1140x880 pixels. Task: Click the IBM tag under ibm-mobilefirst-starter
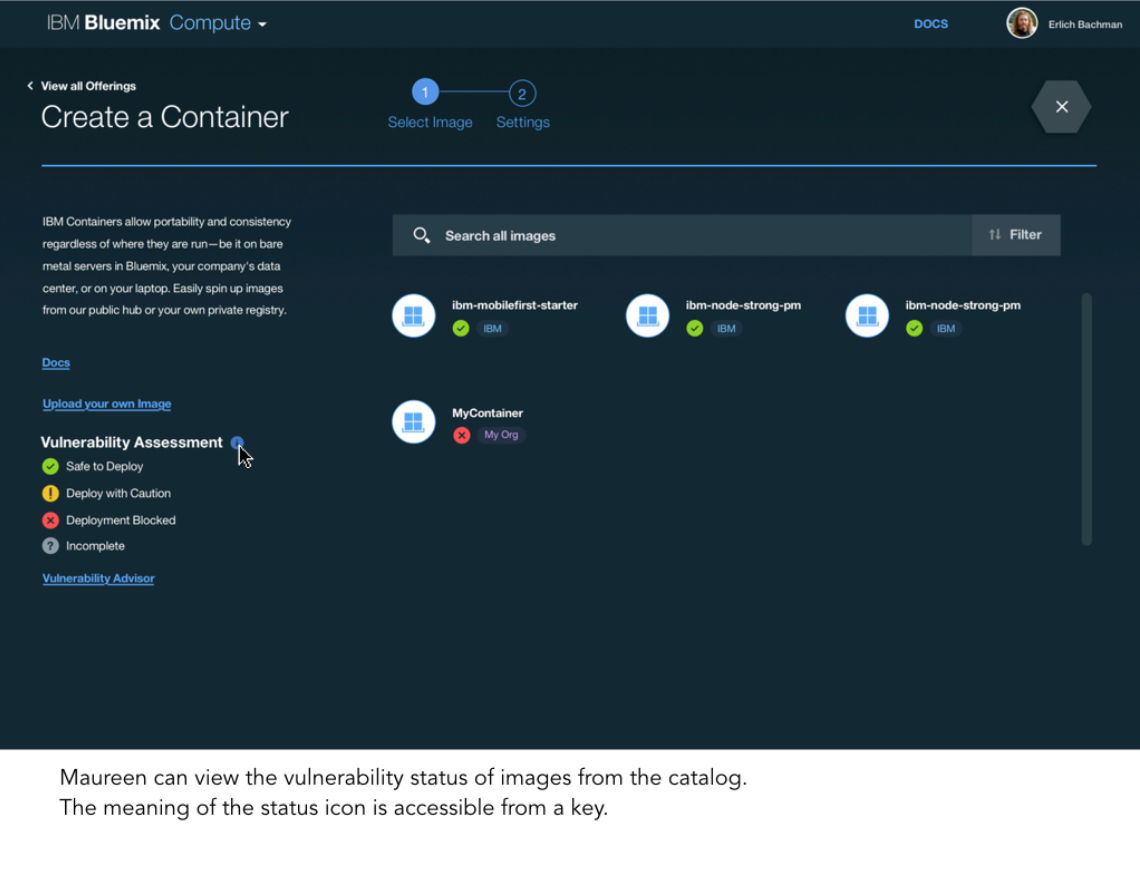point(493,329)
